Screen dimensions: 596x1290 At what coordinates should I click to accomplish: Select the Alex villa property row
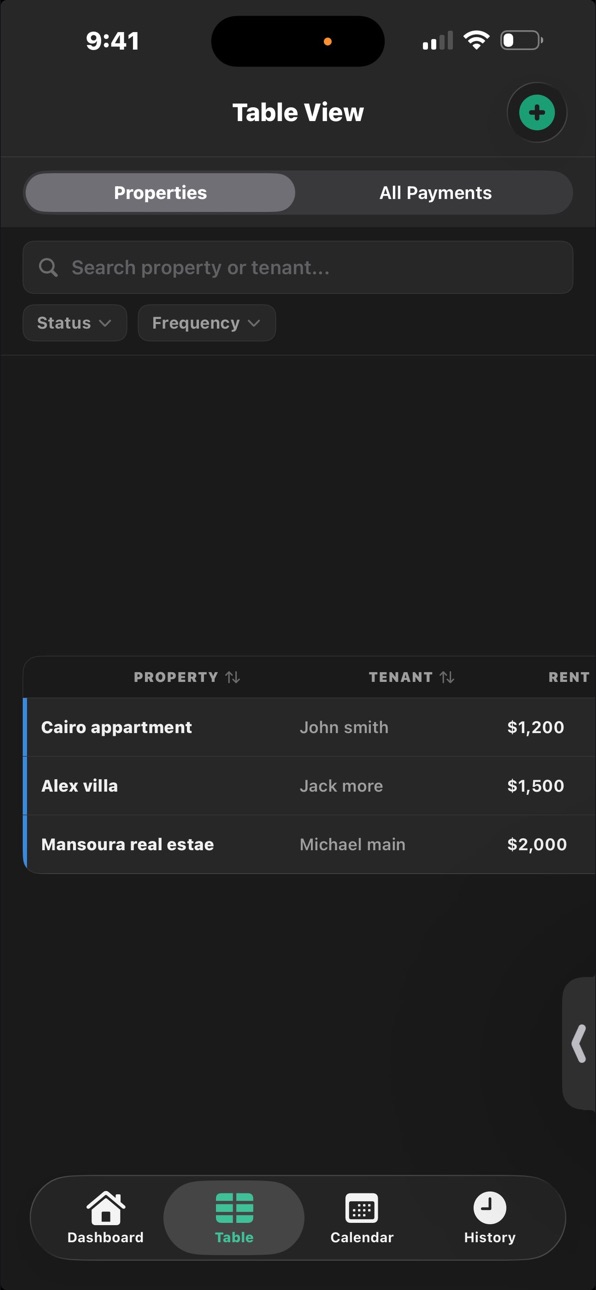coord(309,786)
